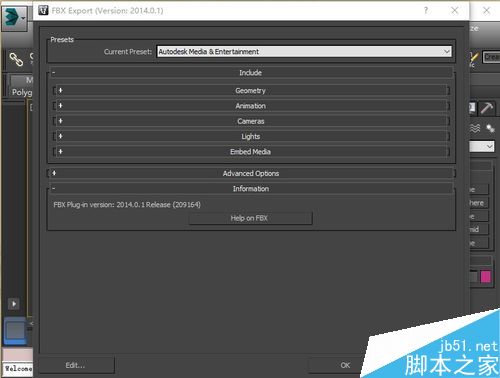Open the Current Preset dropdown
Screen dimensions: 500x378
point(304,52)
